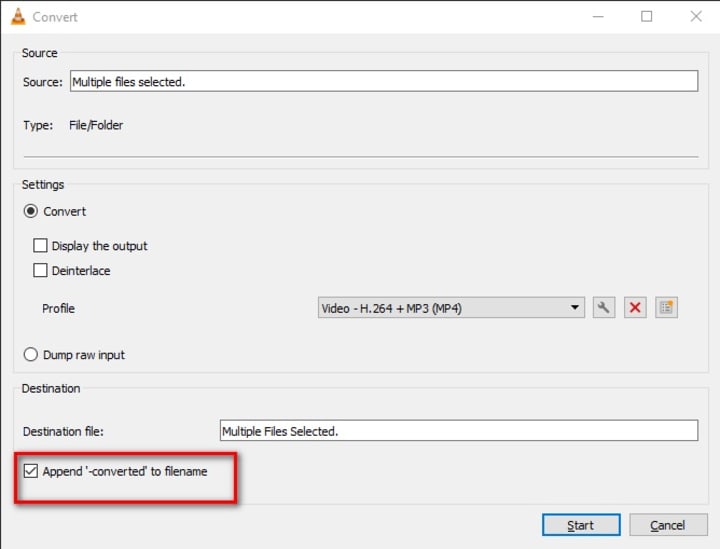Close the Convert dialog window
Screen dimensions: 720x549
(x=696, y=17)
